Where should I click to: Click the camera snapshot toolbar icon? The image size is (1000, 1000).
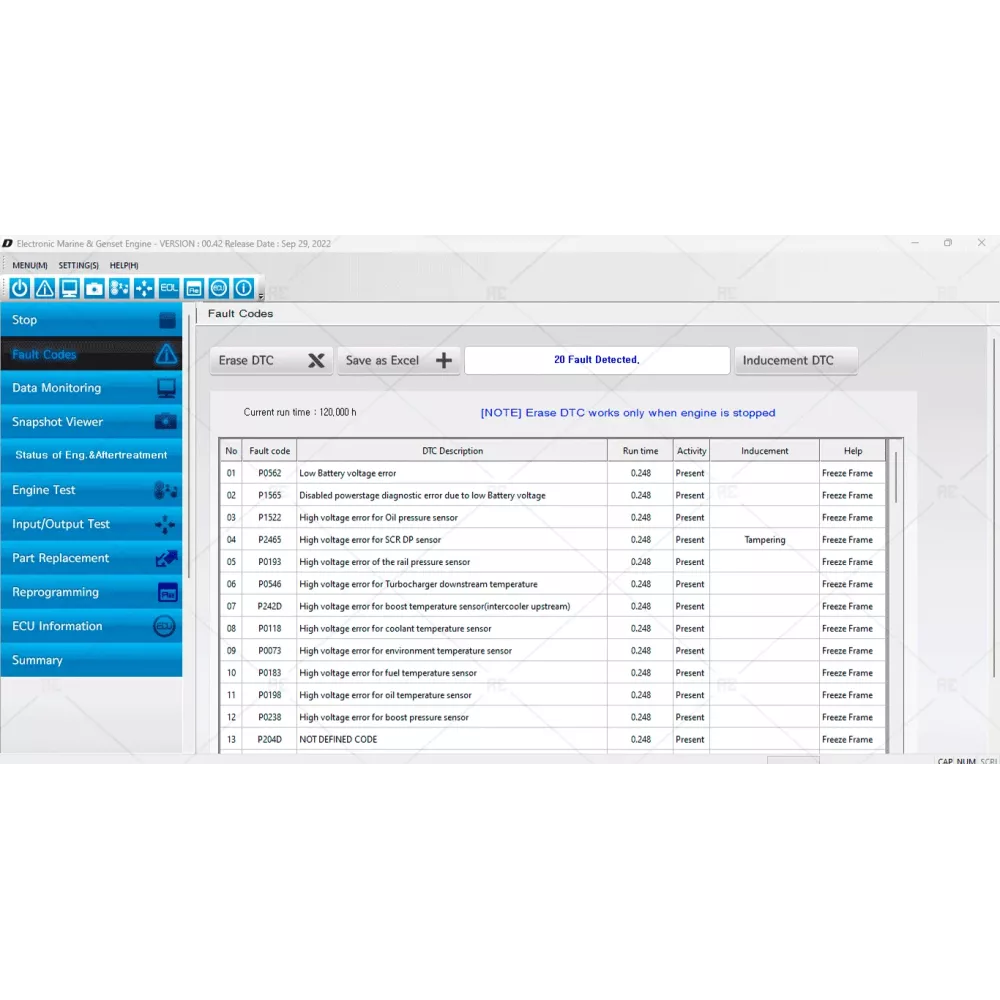coord(94,289)
